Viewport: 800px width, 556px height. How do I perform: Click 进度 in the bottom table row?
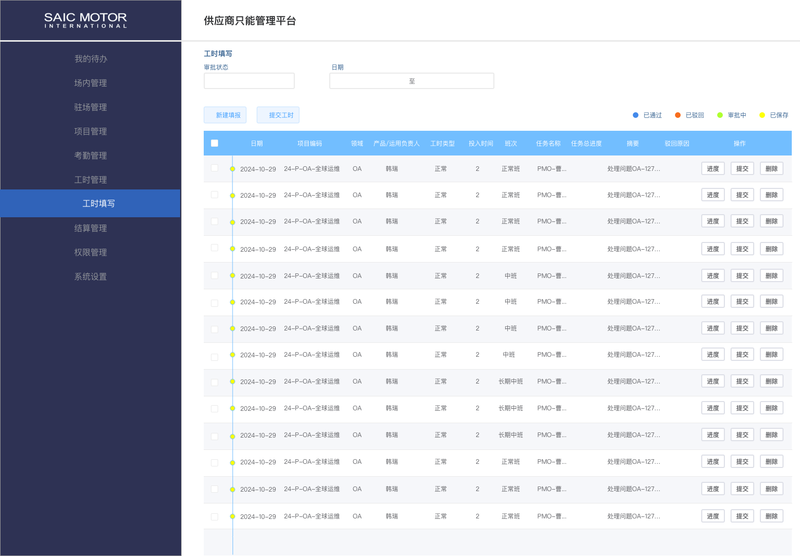point(713,516)
